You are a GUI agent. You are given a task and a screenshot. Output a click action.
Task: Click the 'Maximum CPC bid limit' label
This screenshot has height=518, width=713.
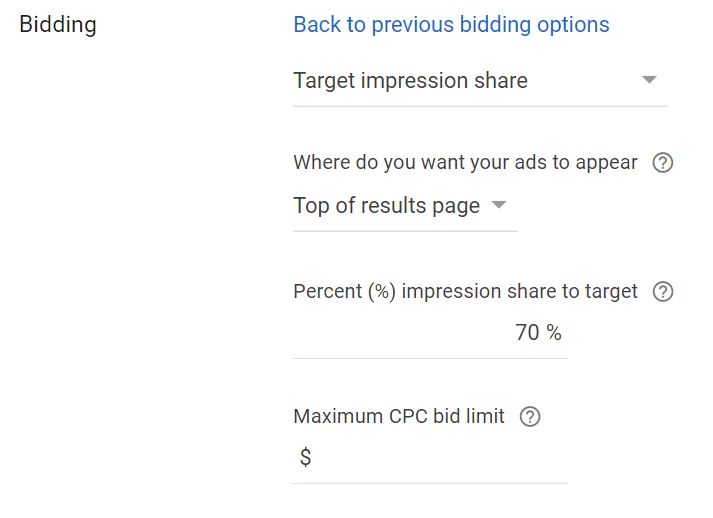pyautogui.click(x=399, y=416)
